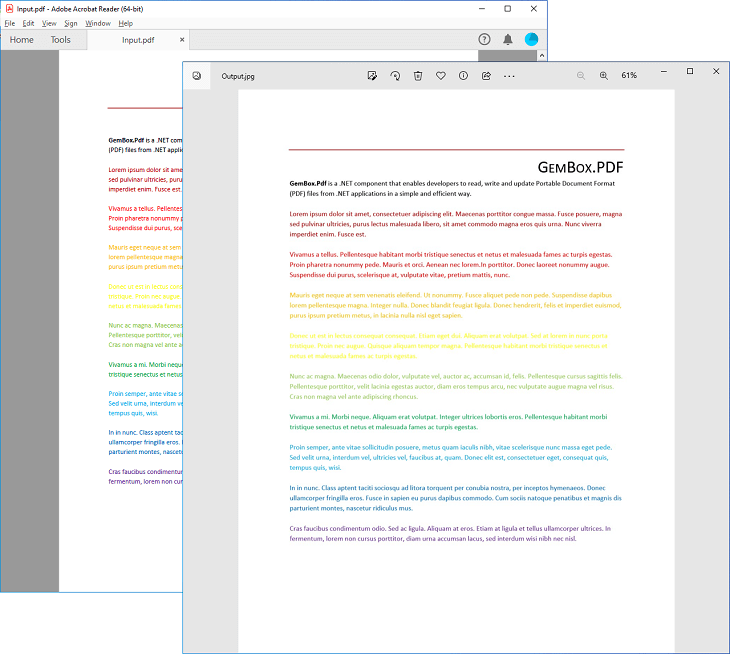Delete the image with trash icon
The image size is (730, 654).
point(418,76)
